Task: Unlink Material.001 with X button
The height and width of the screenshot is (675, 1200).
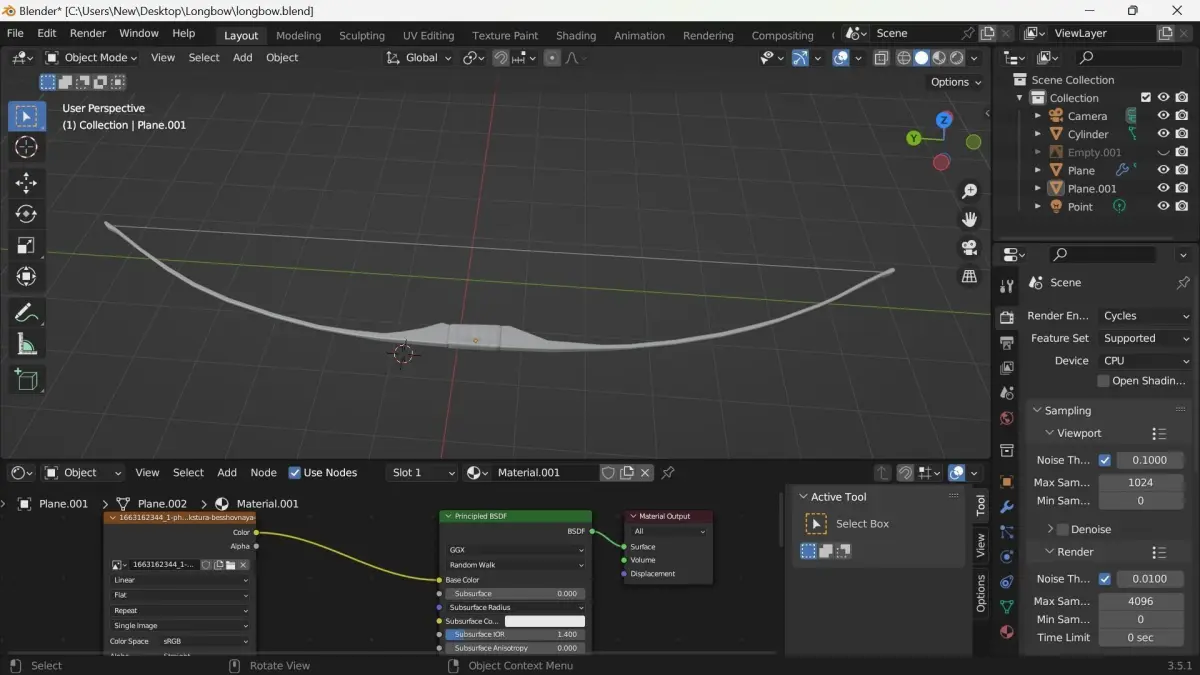Action: tap(646, 473)
